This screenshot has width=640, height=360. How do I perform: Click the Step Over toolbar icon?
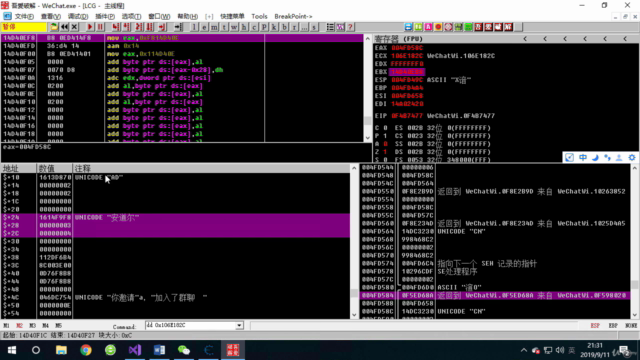pyautogui.click(x=127, y=27)
